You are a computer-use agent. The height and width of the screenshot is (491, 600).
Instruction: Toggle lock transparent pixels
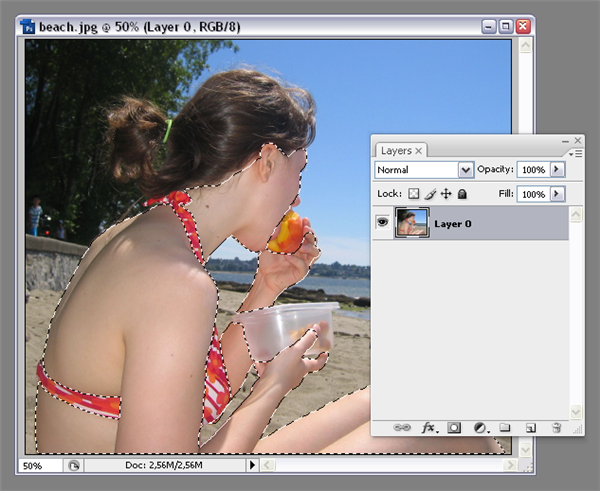(413, 194)
